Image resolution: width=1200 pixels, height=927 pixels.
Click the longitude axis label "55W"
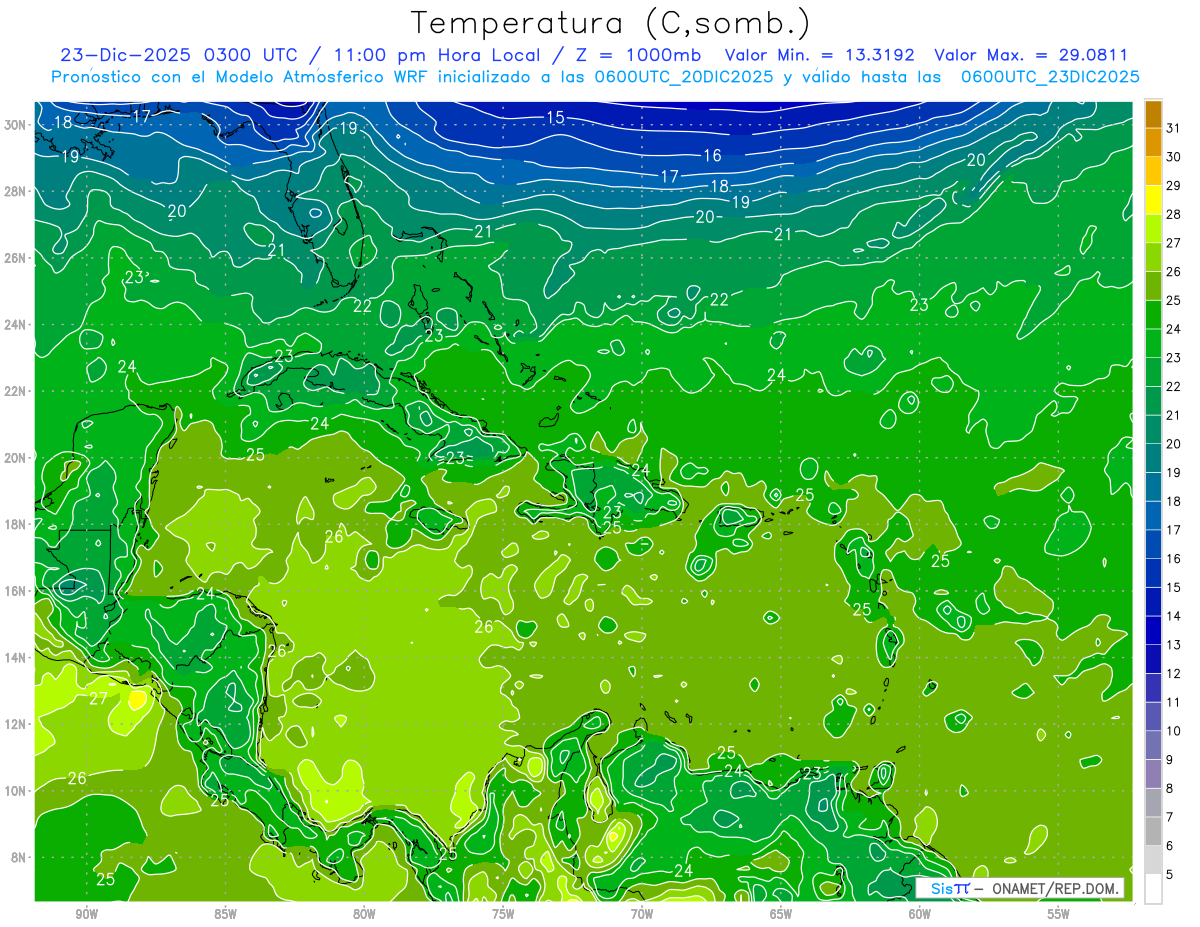[1059, 914]
